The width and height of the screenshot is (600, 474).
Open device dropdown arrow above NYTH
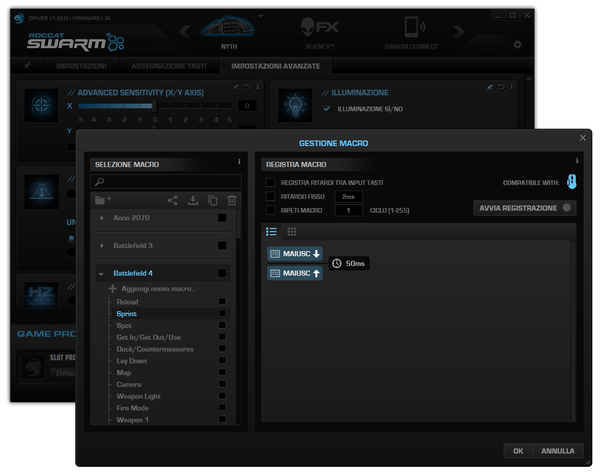pos(261,16)
